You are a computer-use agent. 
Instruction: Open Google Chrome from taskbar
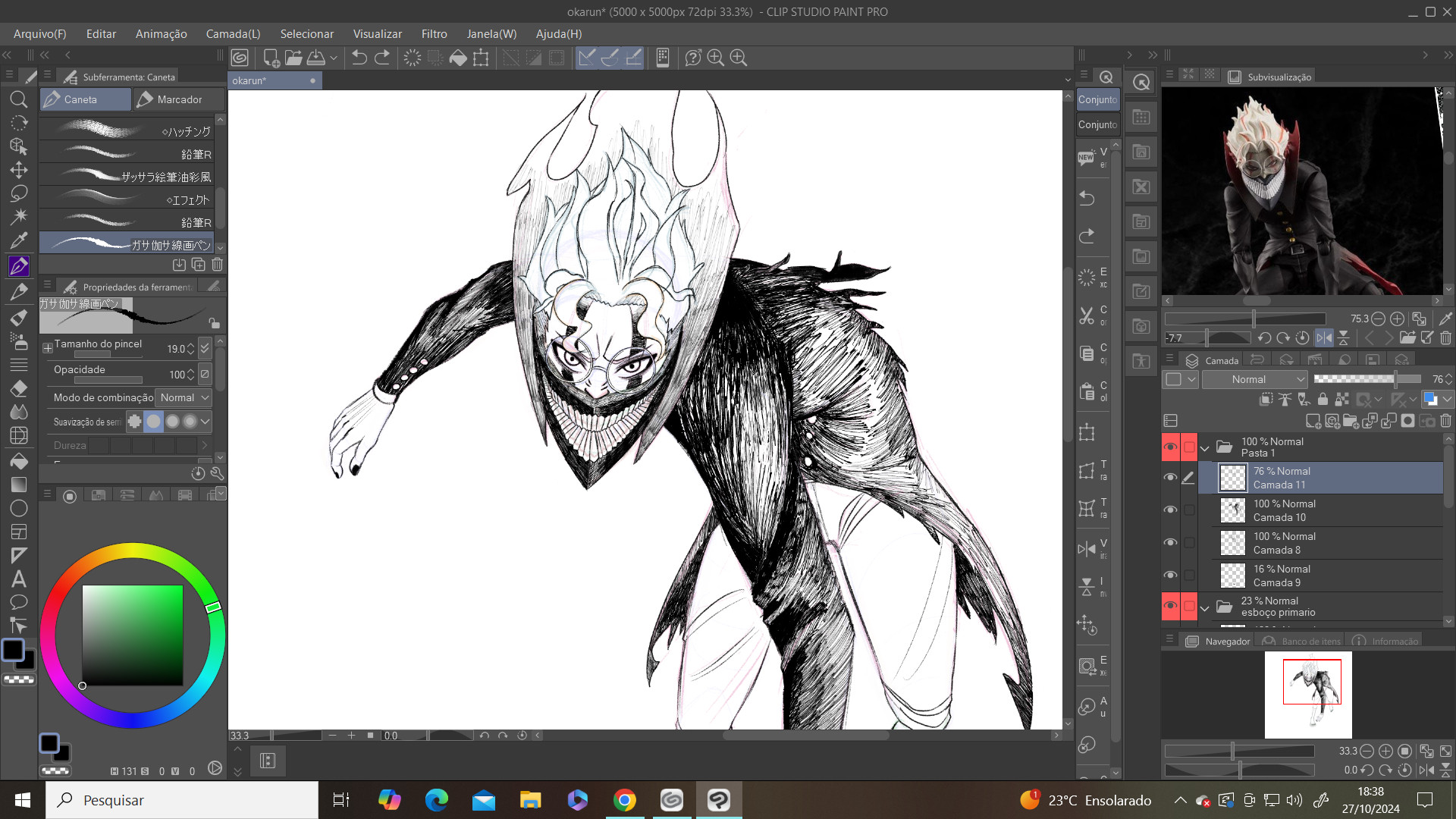tap(625, 800)
